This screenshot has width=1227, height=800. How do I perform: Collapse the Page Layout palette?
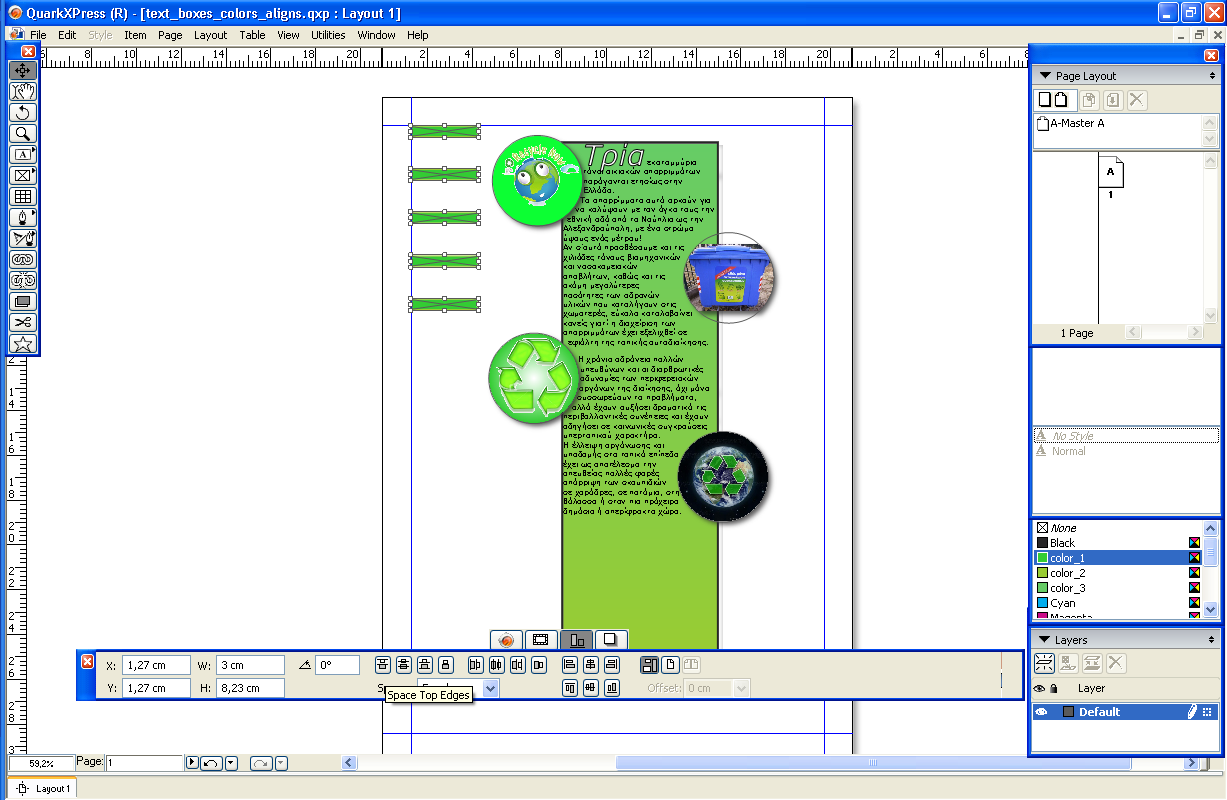(1045, 76)
